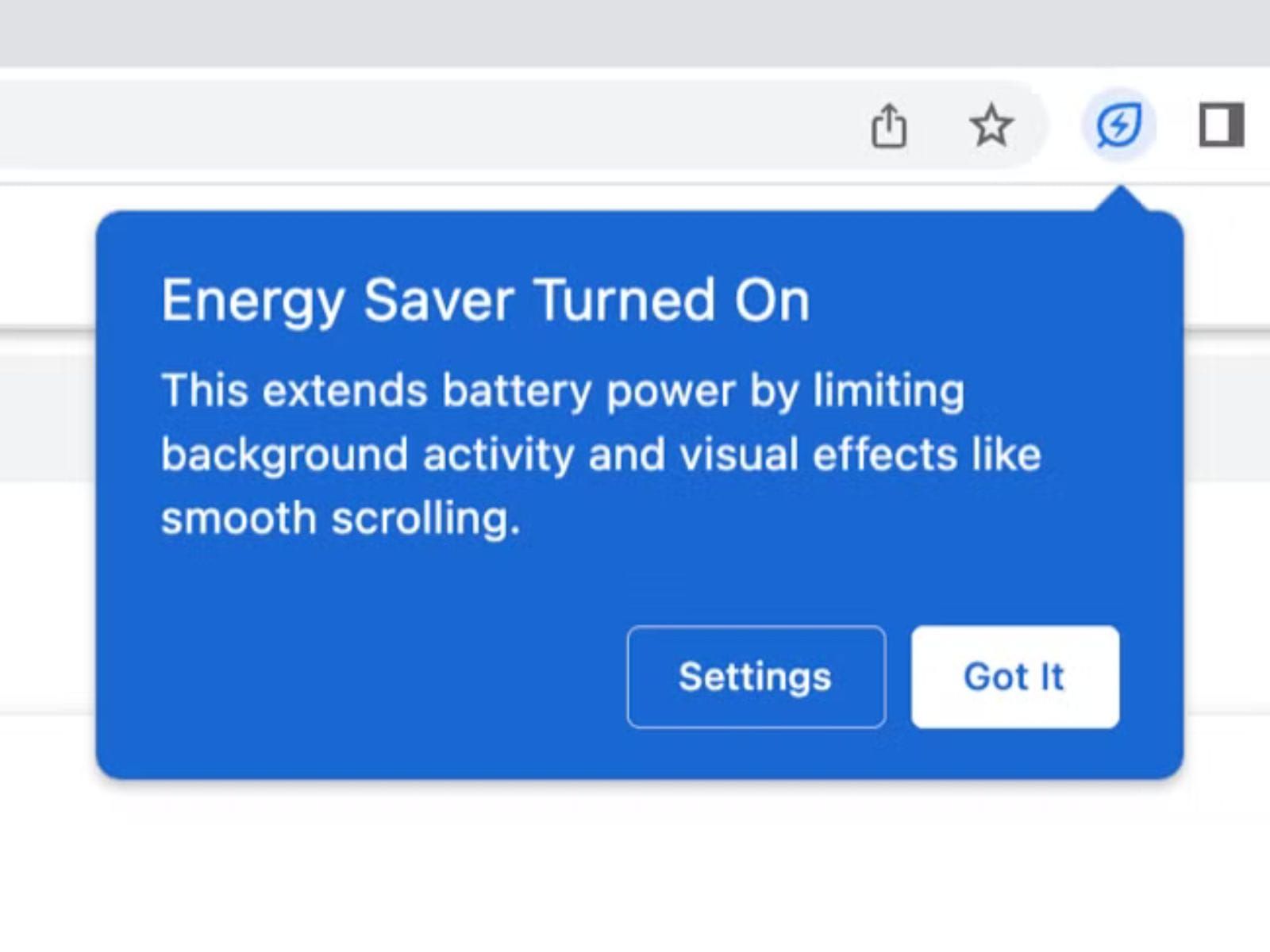Screen dimensions: 1270x952
Task: Collapse the Energy Saver notification bubble
Action: pos(1014,676)
